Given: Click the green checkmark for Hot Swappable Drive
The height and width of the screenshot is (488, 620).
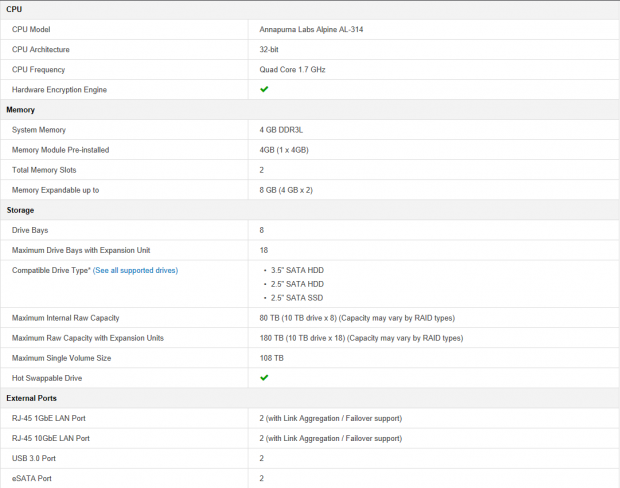Looking at the screenshot, I should (264, 378).
